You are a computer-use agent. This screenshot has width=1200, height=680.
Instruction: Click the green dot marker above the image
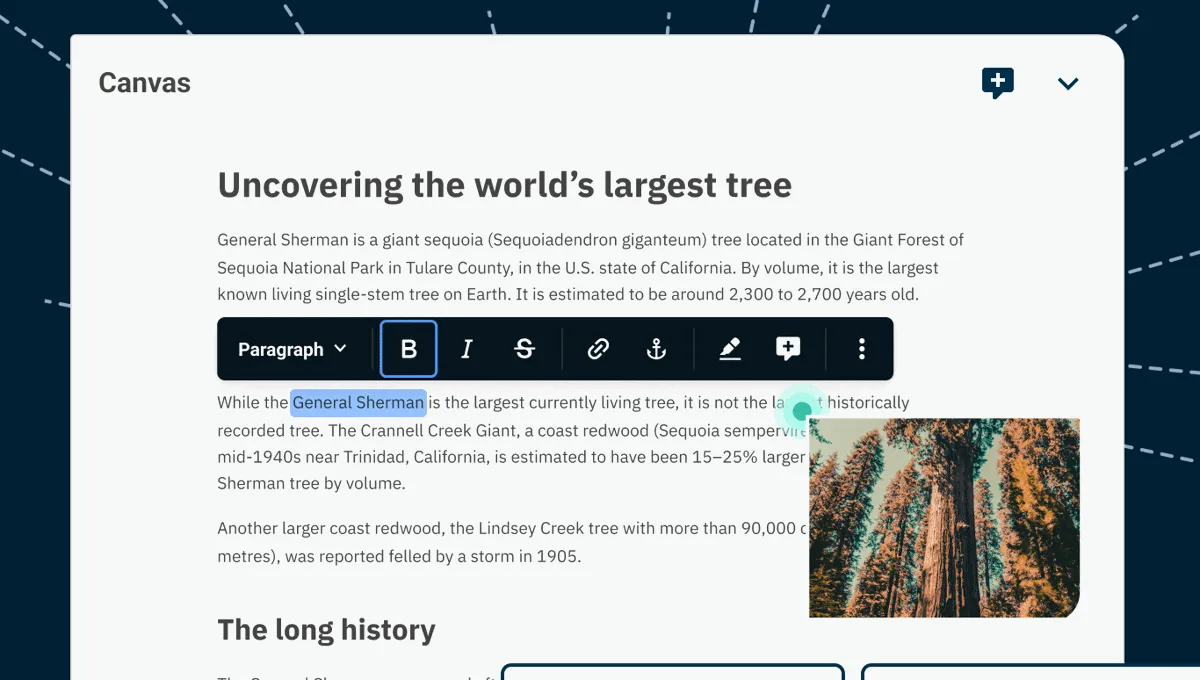[x=801, y=411]
